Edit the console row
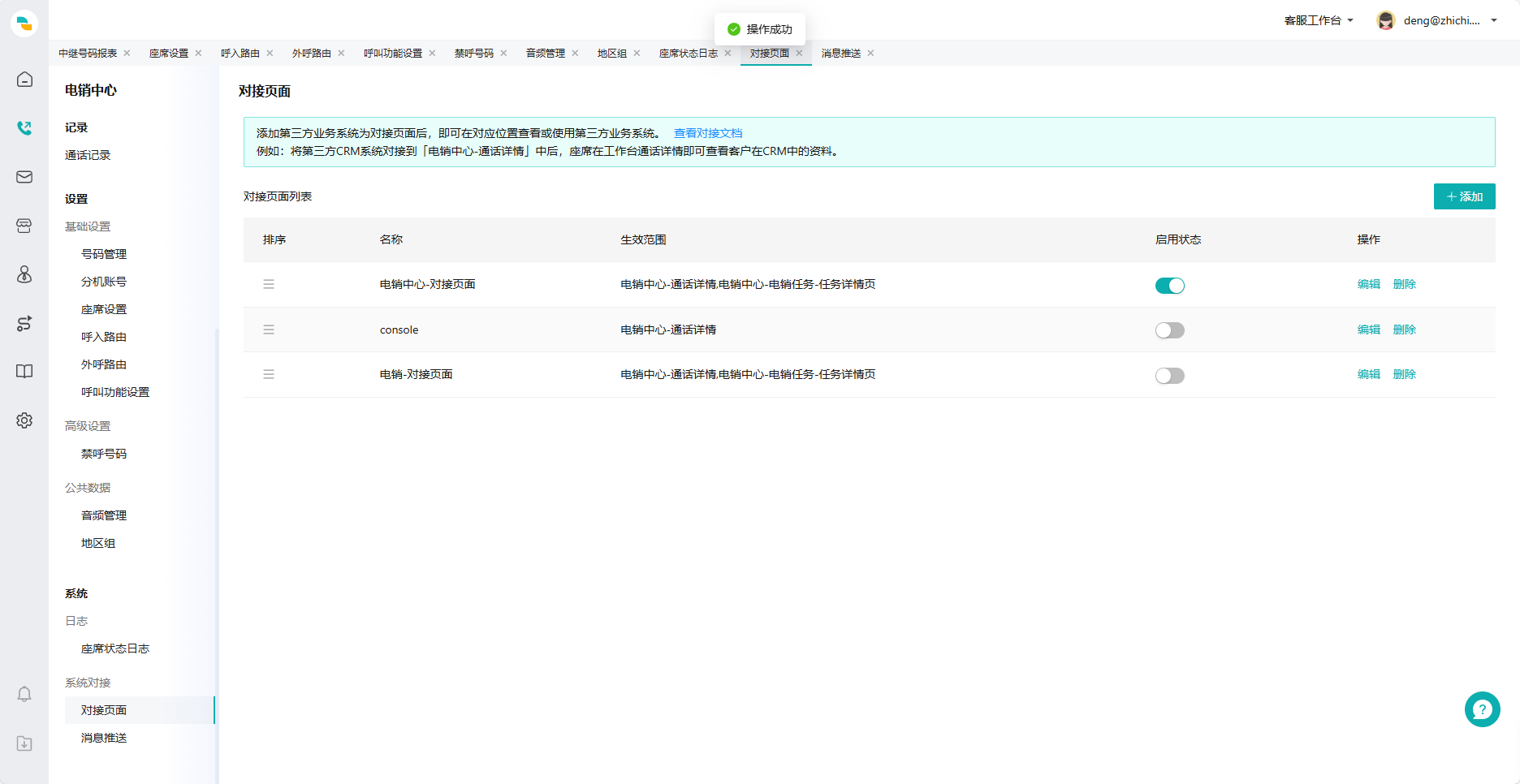The width and height of the screenshot is (1520, 784). coord(1369,330)
